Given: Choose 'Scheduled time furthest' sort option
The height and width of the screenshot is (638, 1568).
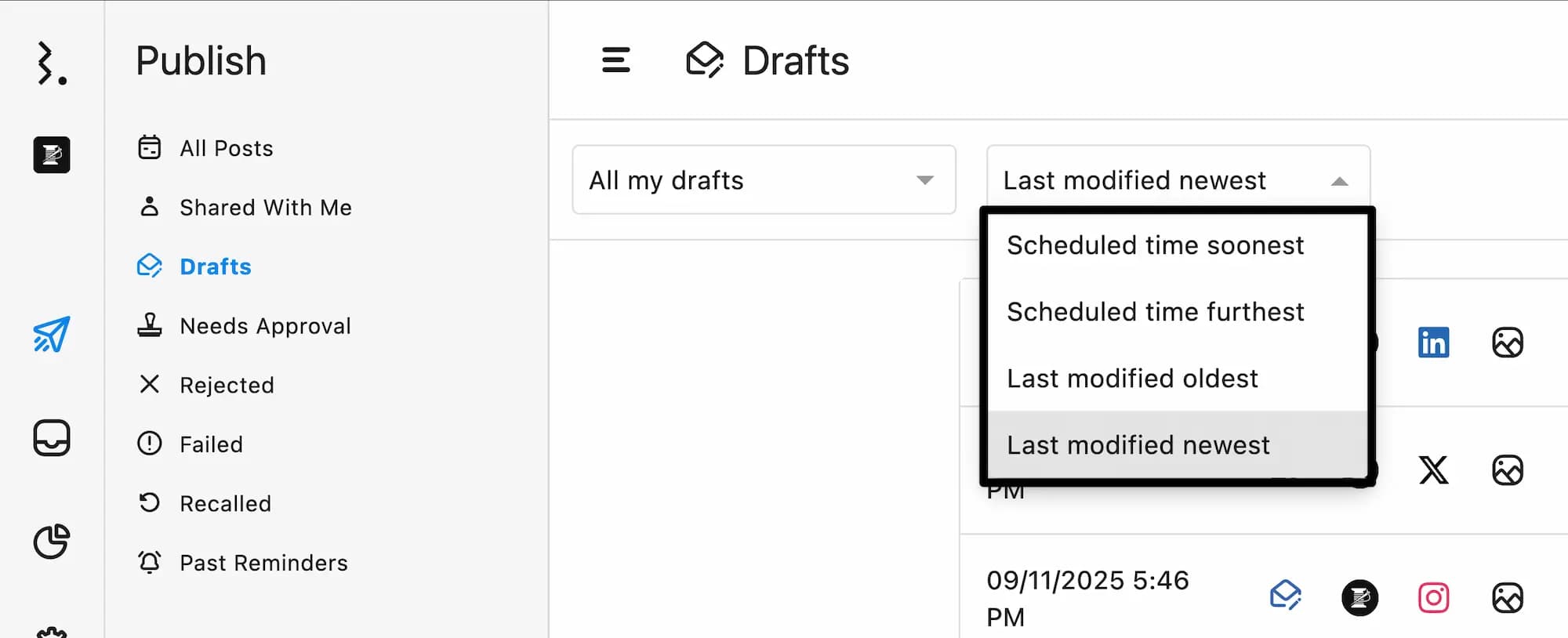Looking at the screenshot, I should (1155, 312).
